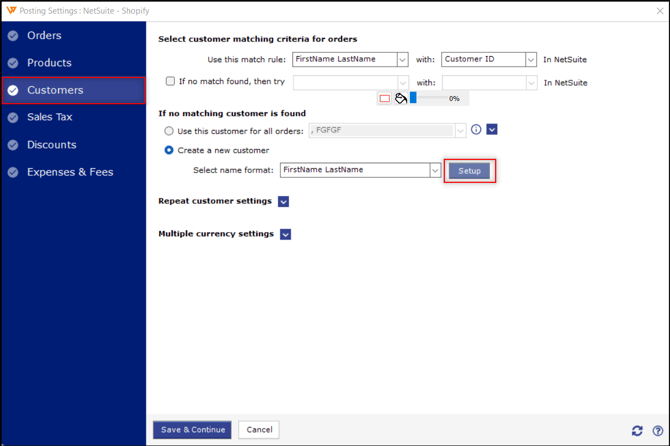Switch to the Sales Tax section
This screenshot has height=446, width=670.
pos(50,117)
